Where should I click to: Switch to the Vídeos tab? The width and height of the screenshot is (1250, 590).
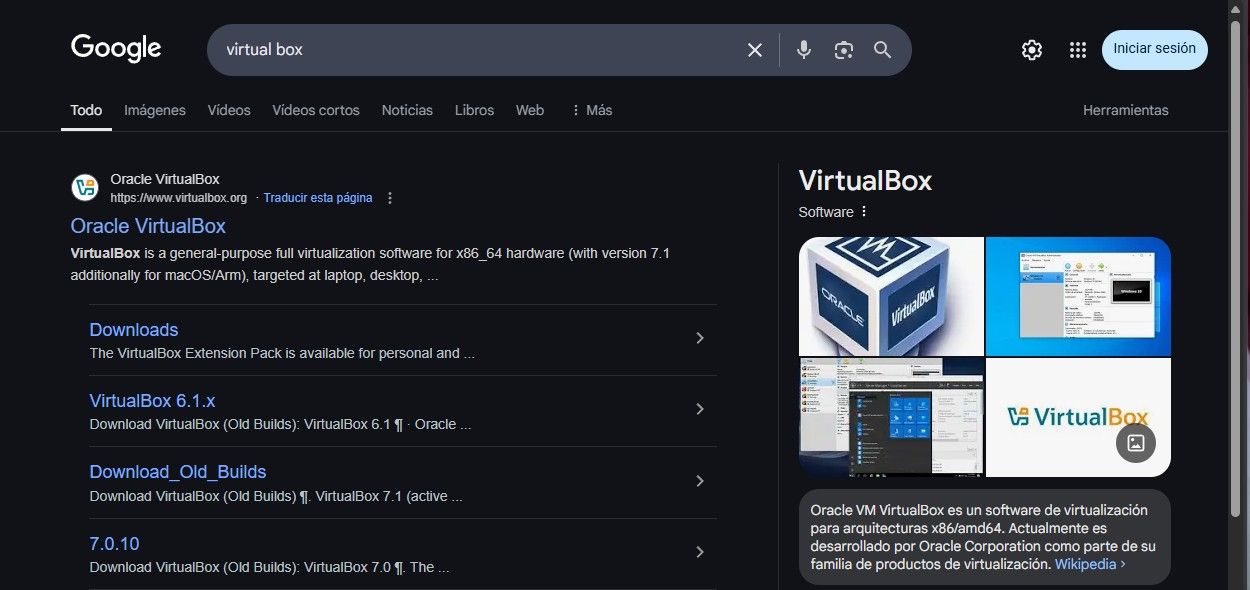click(229, 110)
